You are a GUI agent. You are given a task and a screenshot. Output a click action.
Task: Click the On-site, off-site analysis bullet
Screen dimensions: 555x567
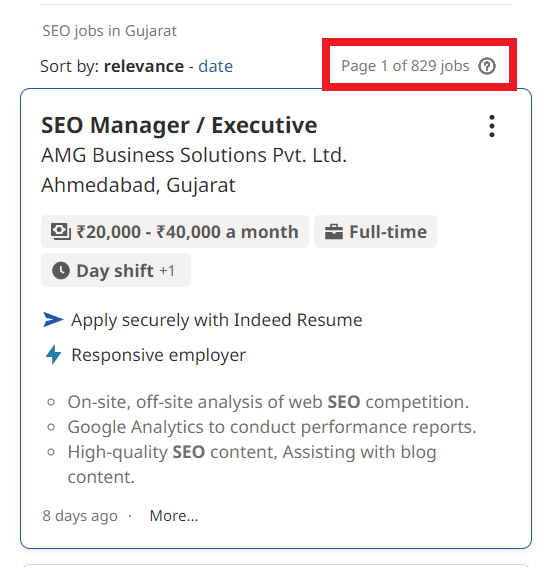point(268,402)
